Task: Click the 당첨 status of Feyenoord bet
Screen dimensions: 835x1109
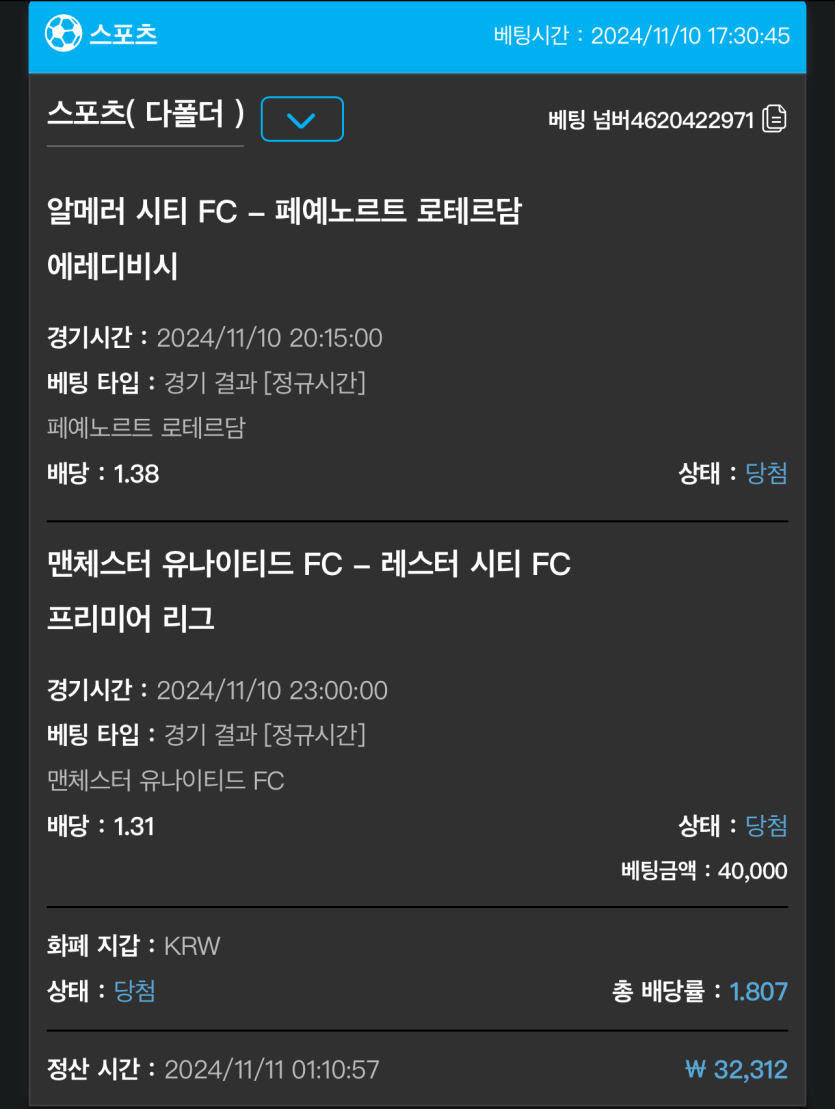Action: pyautogui.click(x=766, y=473)
